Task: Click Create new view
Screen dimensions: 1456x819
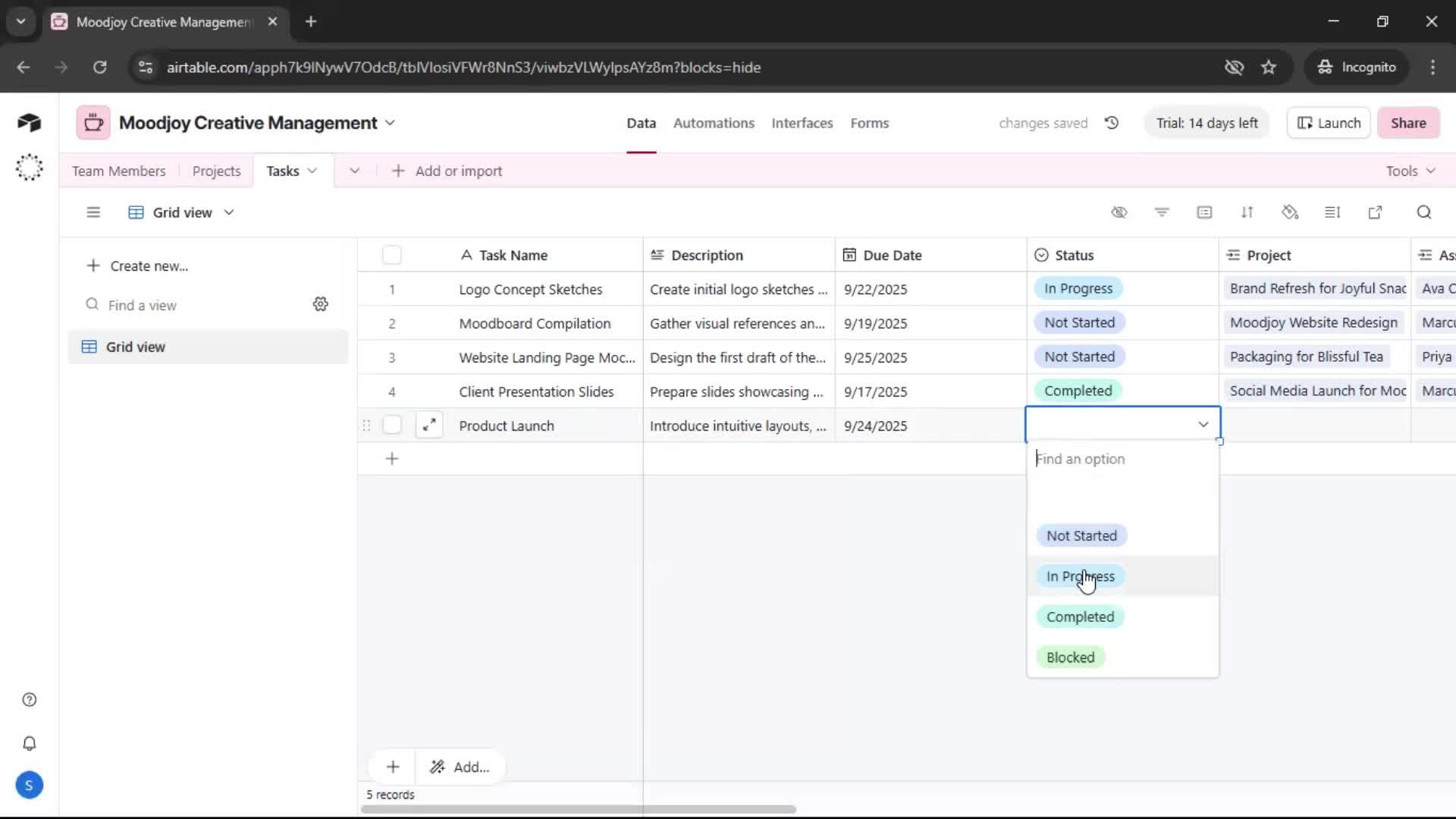Action: tap(137, 266)
